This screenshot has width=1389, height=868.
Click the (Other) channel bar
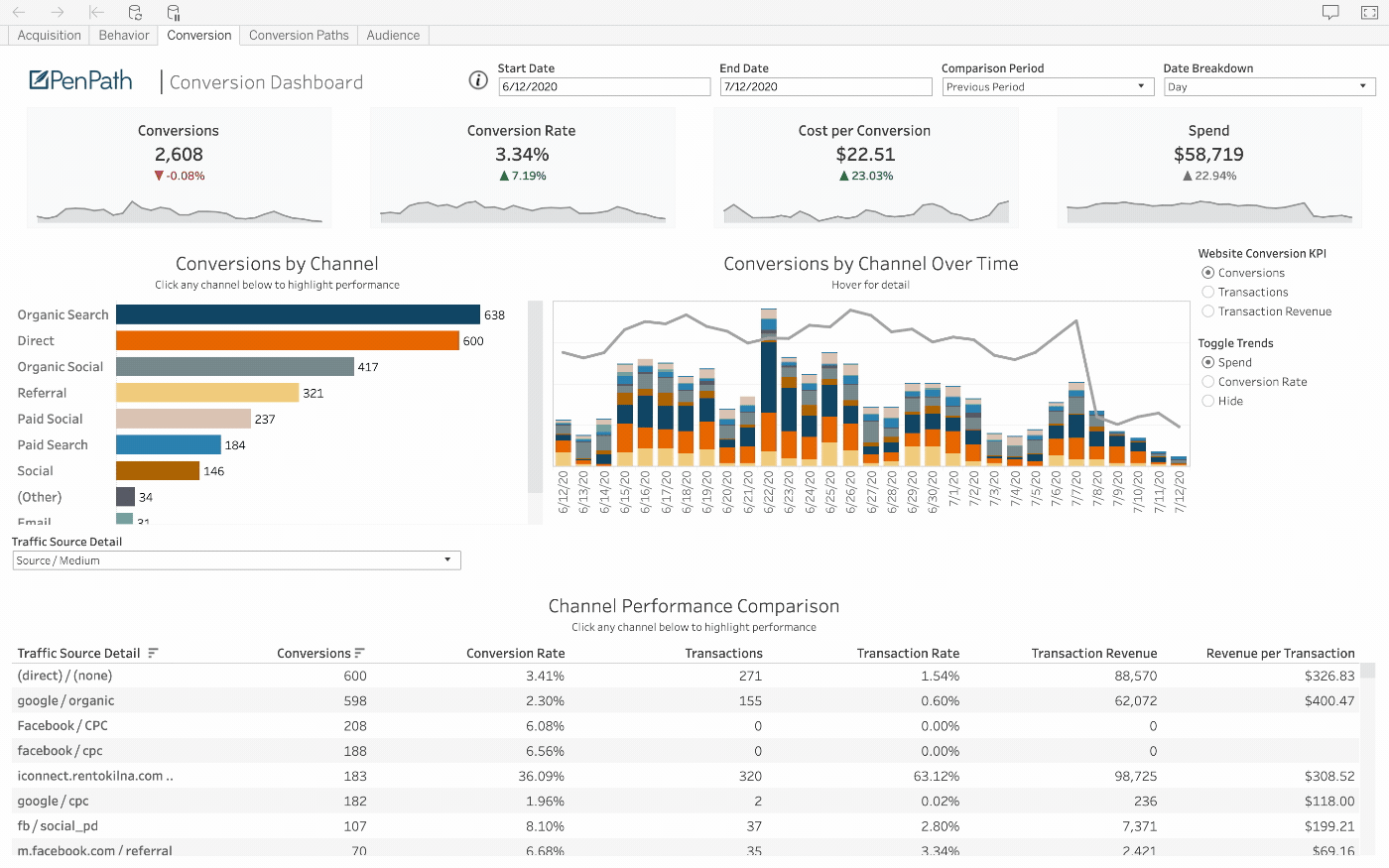click(x=125, y=497)
